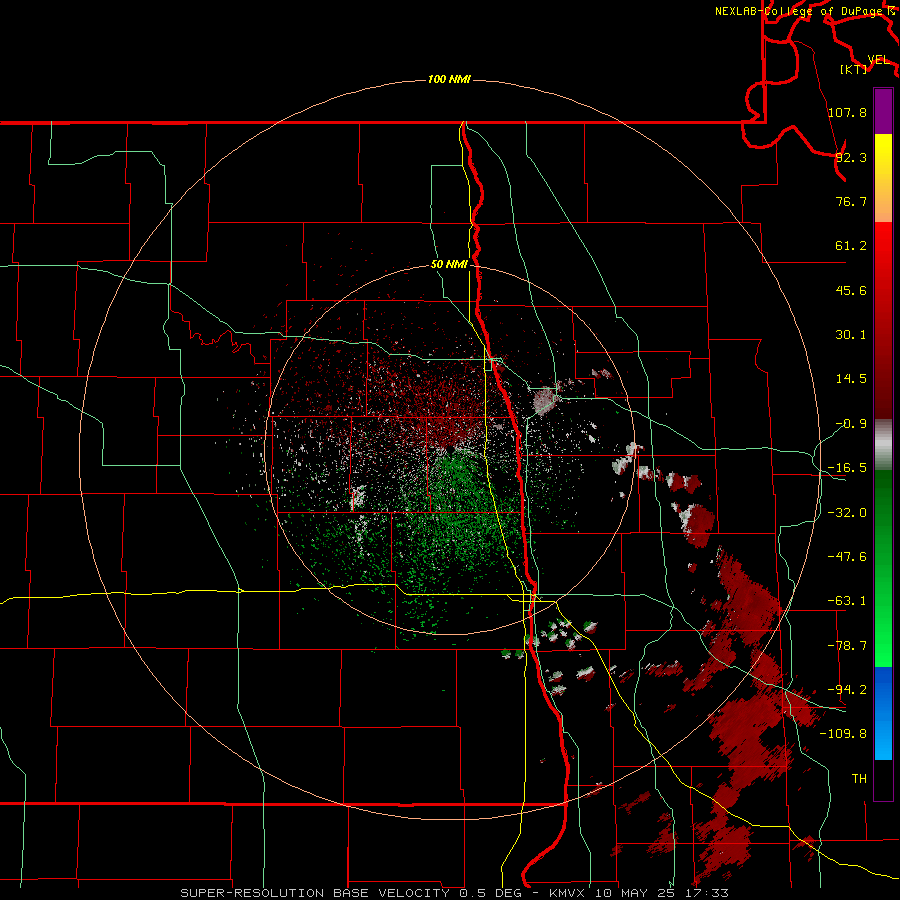Click the 107.8 legend value
900x900 pixels.
pyautogui.click(x=847, y=112)
